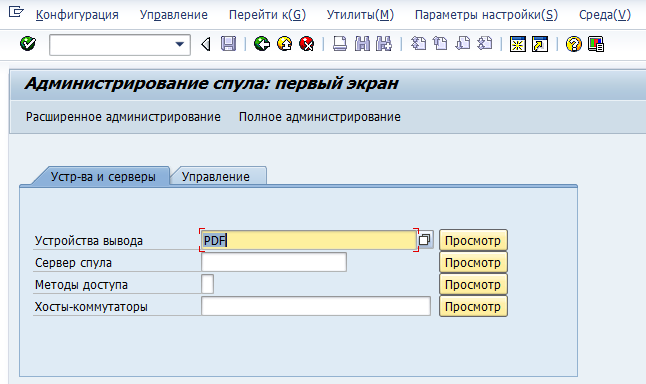The image size is (646, 384).
Task: Click the Find binoculars icon
Action: (x=362, y=44)
